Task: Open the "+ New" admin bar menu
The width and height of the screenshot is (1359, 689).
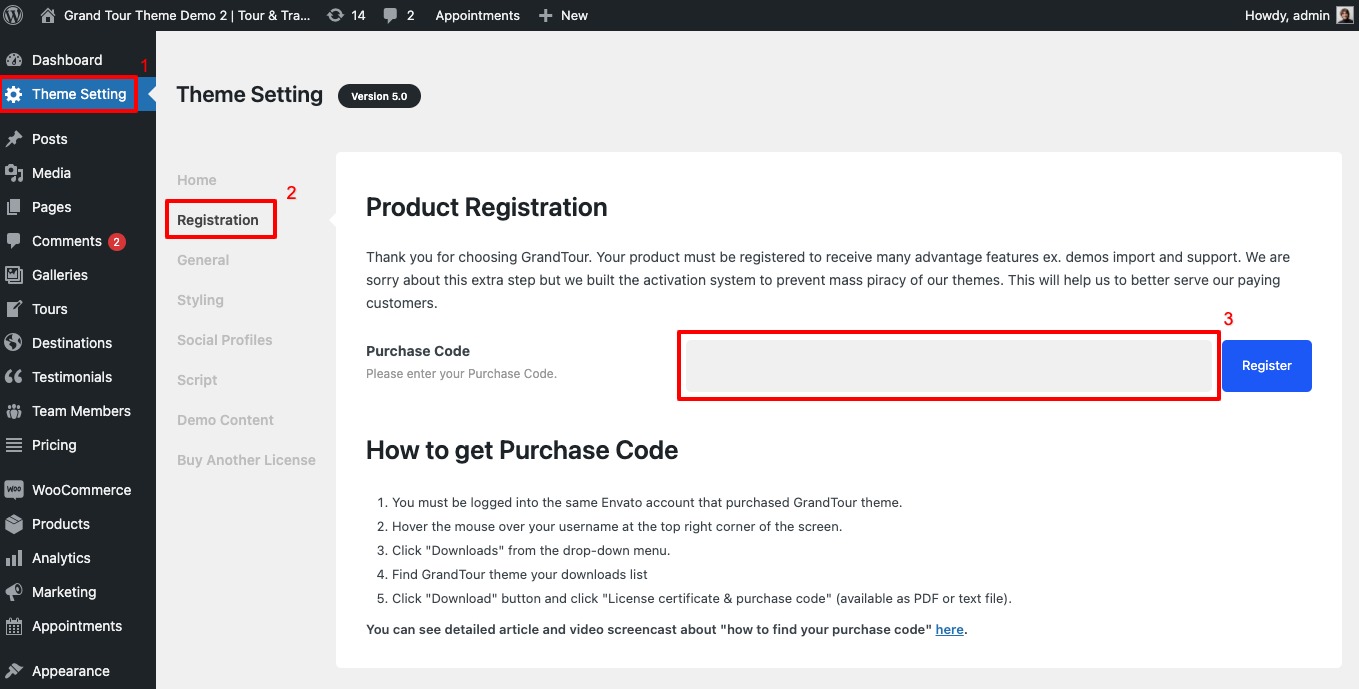Action: [563, 15]
